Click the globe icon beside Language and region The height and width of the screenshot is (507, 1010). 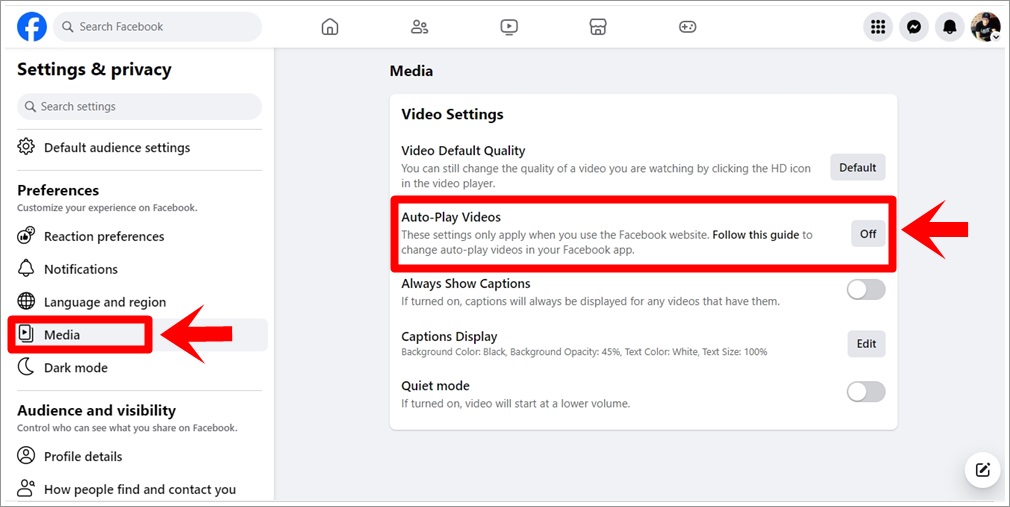26,301
